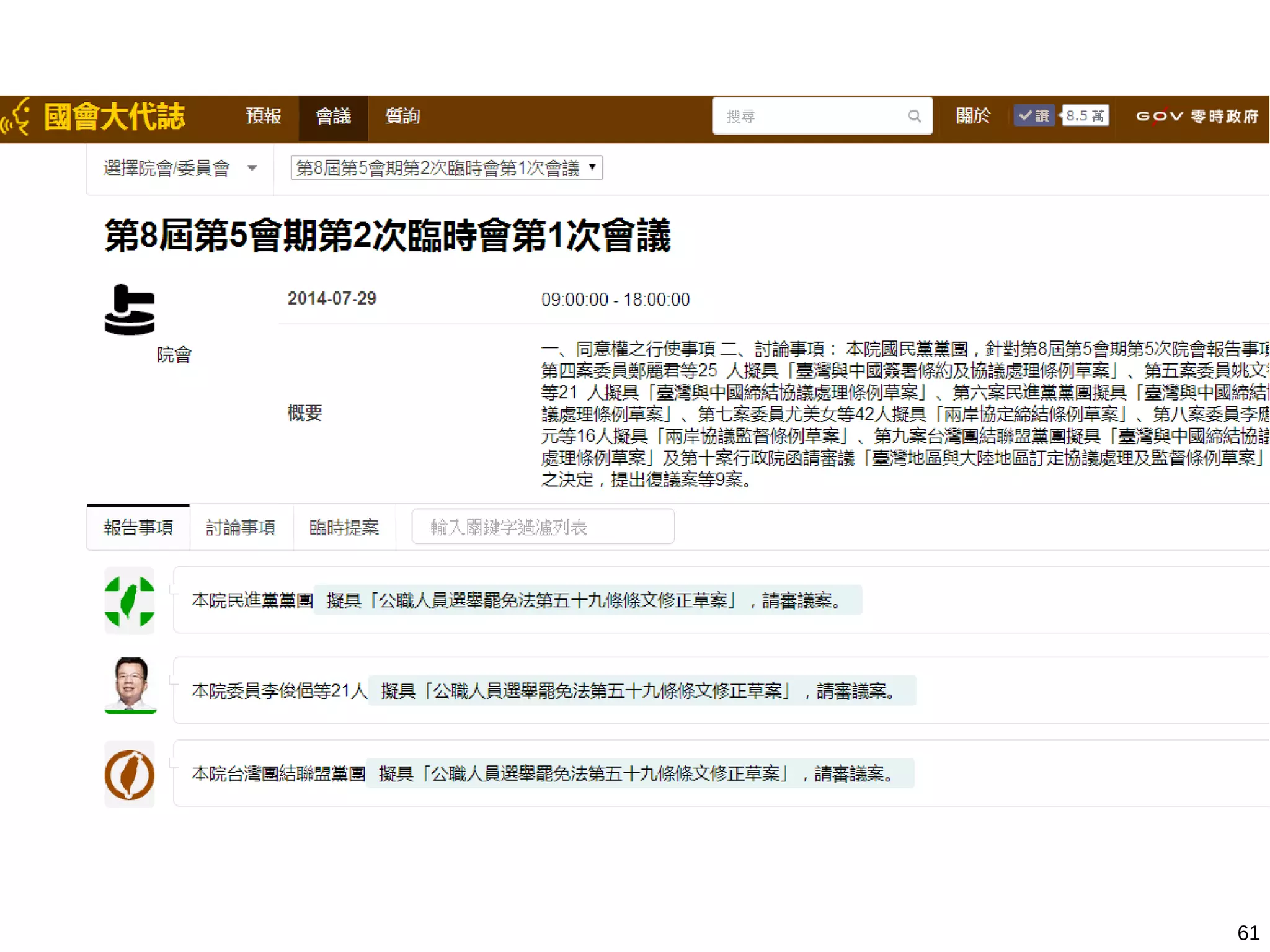Viewport: 1270px width, 952px height.
Task: Select the 報告事項 tab
Action: click(138, 527)
